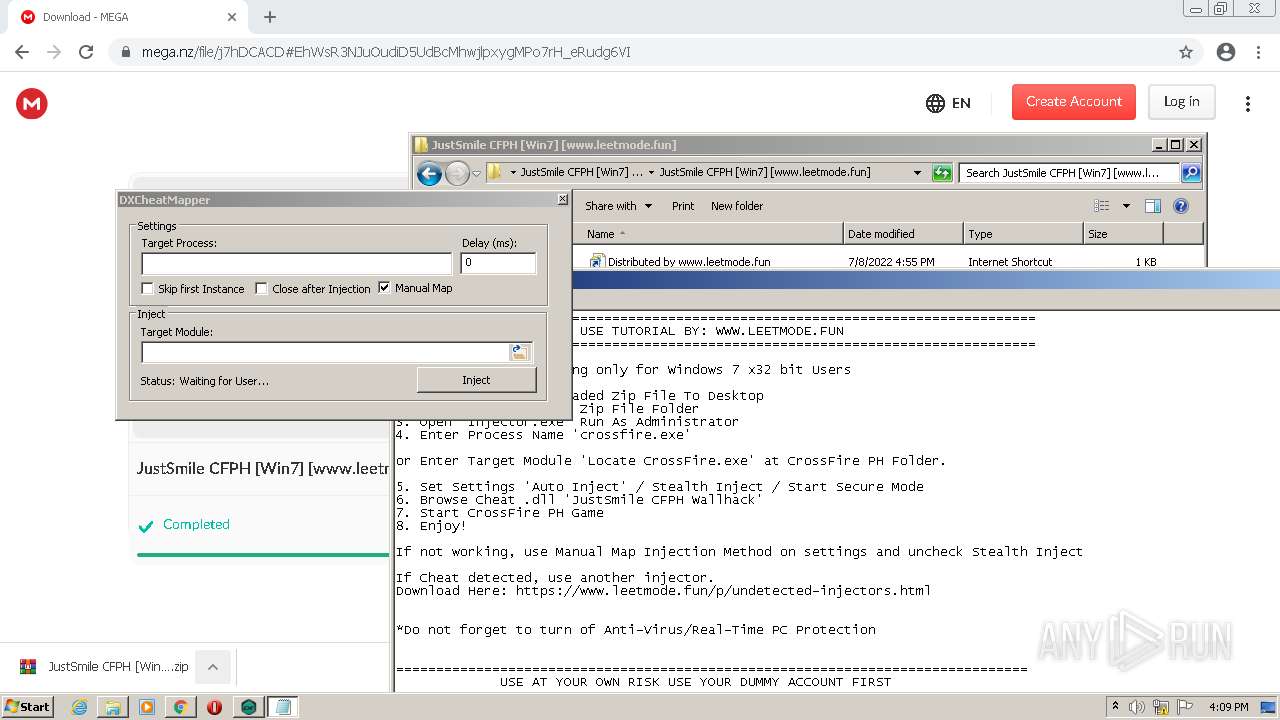
Task: Click Explorer back navigation arrow
Action: (x=429, y=173)
